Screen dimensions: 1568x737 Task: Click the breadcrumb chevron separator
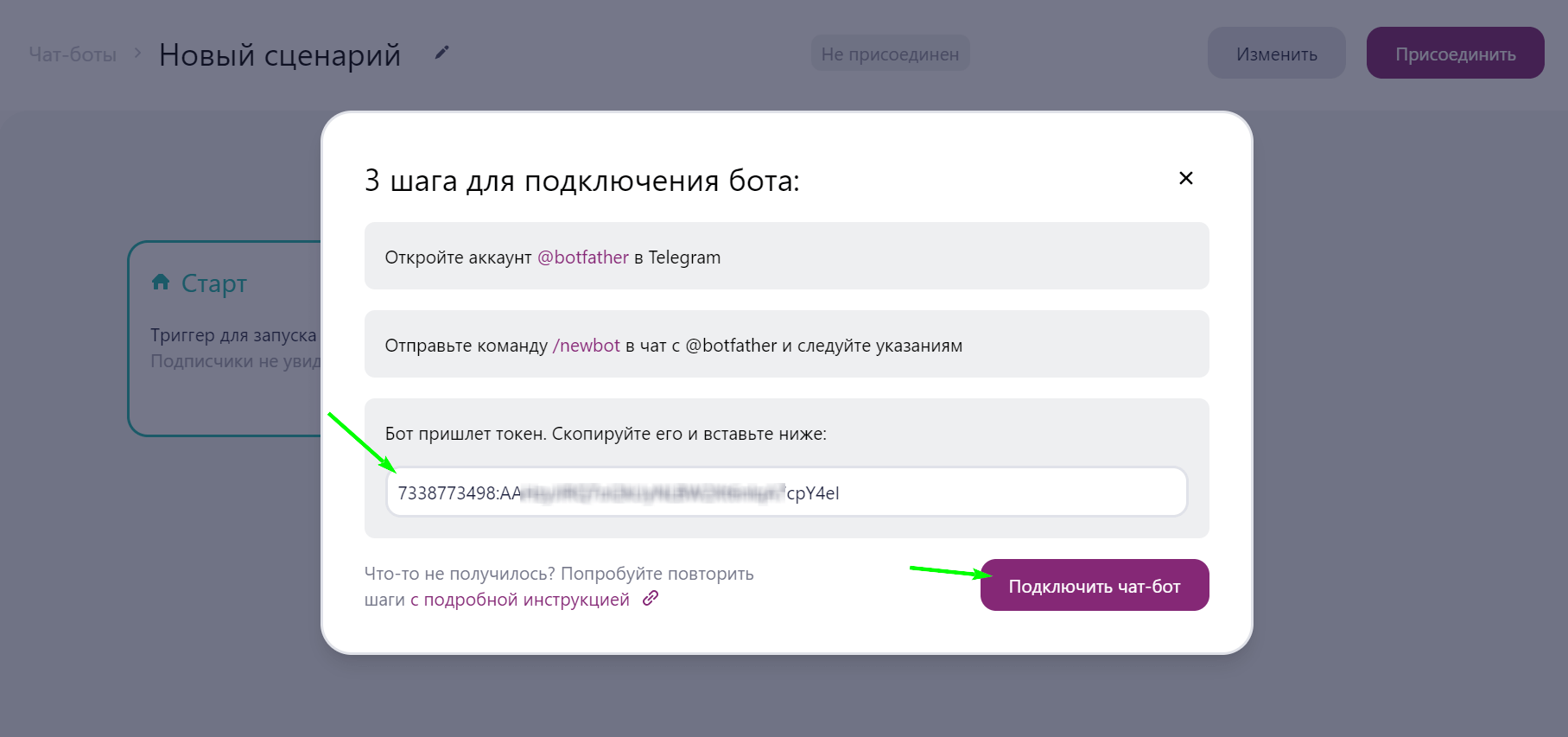(x=137, y=54)
